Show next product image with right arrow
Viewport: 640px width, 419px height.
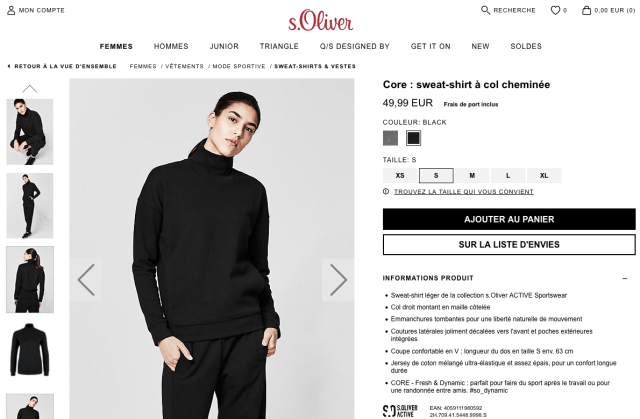click(338, 280)
